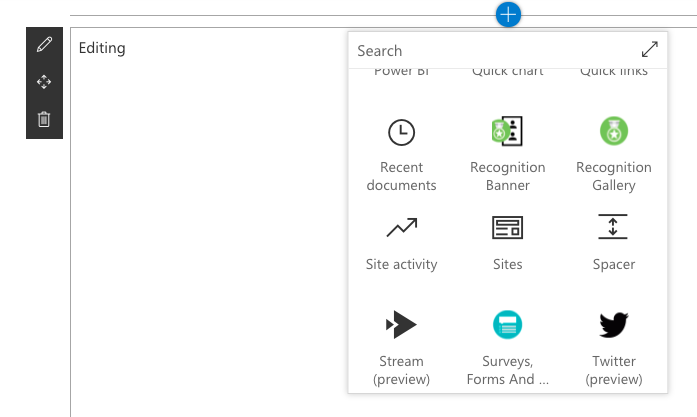Viewport: 697px width, 417px height.
Task: Choose the Recognition Banner web part
Action: 508,153
